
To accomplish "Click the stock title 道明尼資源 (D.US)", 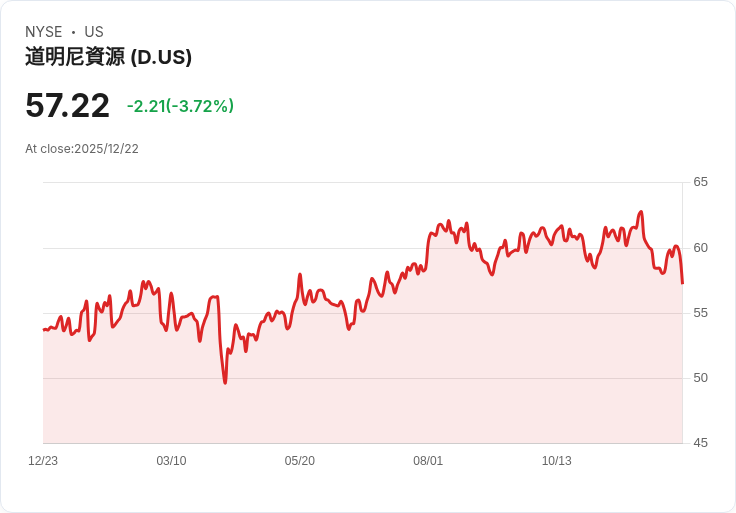I will [x=108, y=57].
